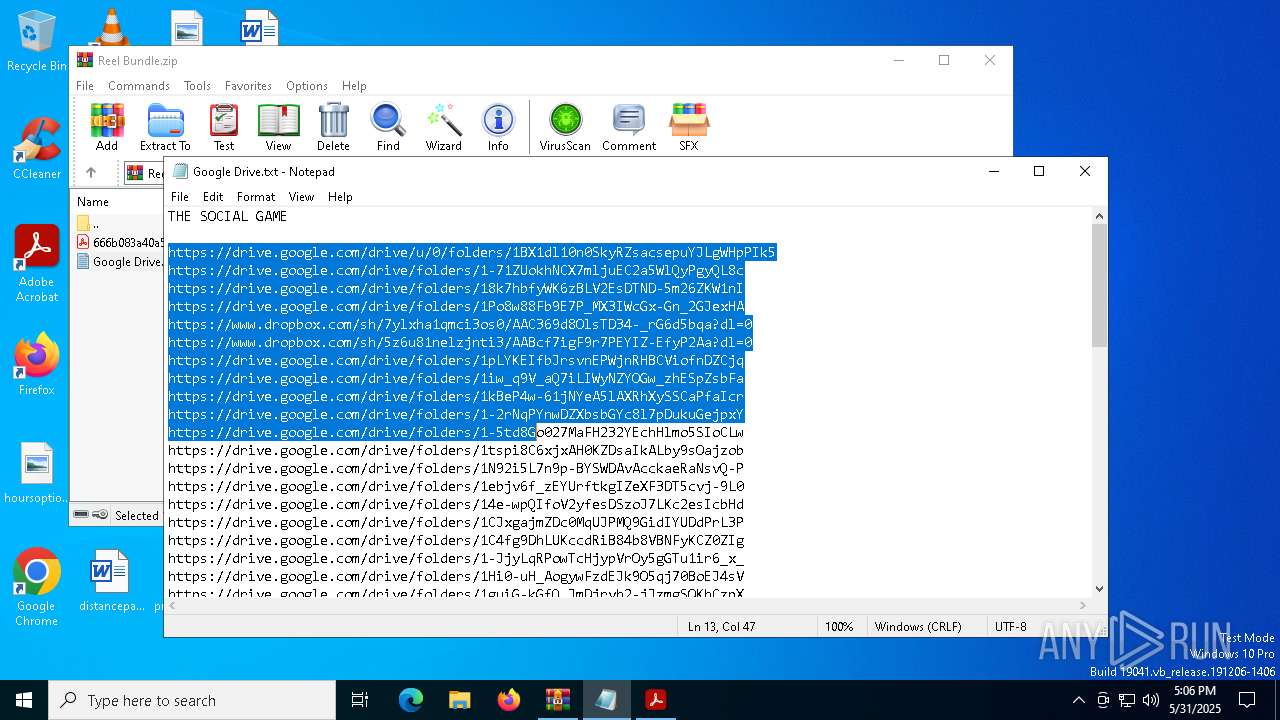Open WinRAR File menu
This screenshot has width=1280, height=720.
point(85,86)
